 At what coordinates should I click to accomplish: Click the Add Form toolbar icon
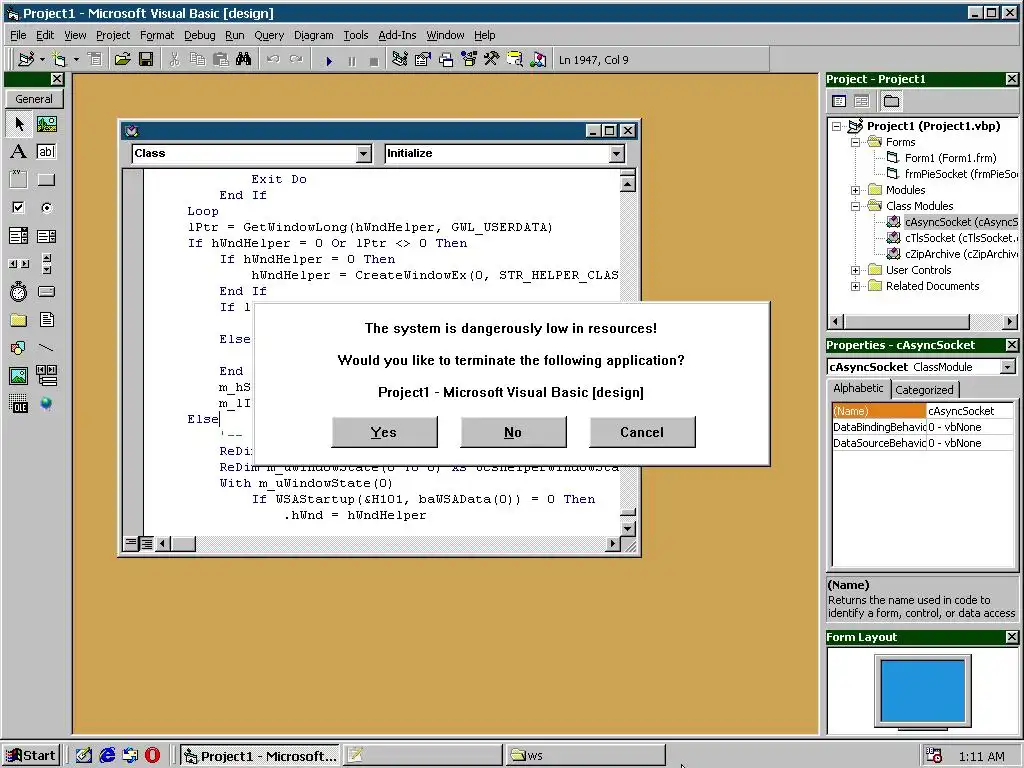(x=59, y=59)
